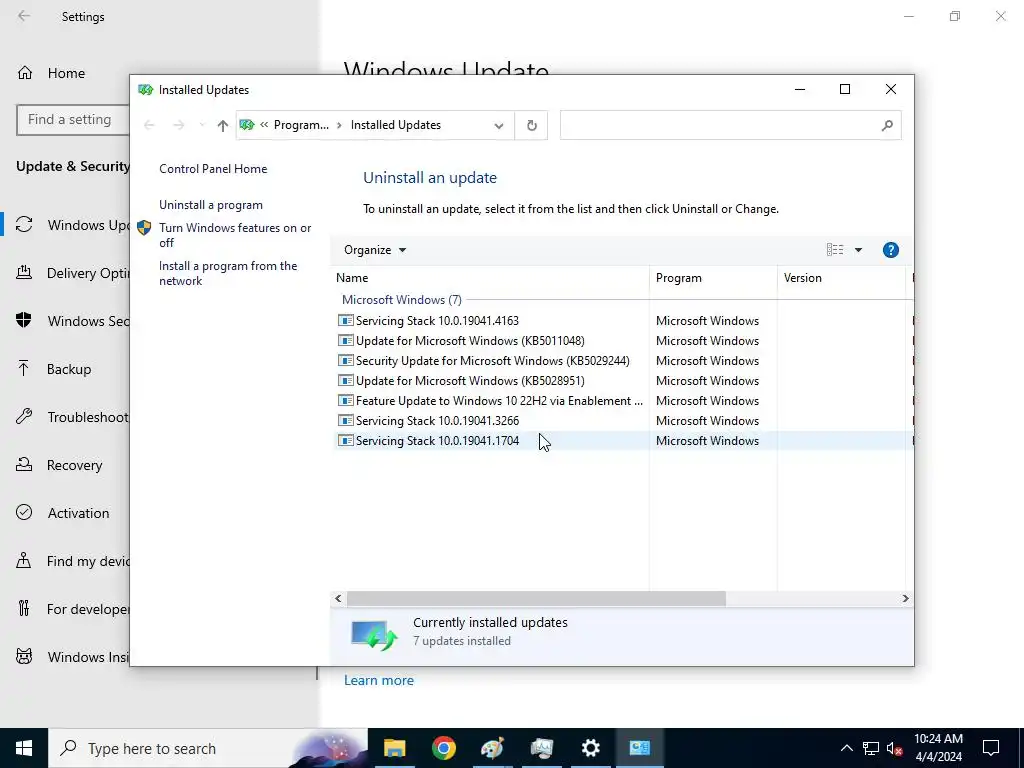Click the installed updates icon in details pane
The width and height of the screenshot is (1024, 768).
374,635
